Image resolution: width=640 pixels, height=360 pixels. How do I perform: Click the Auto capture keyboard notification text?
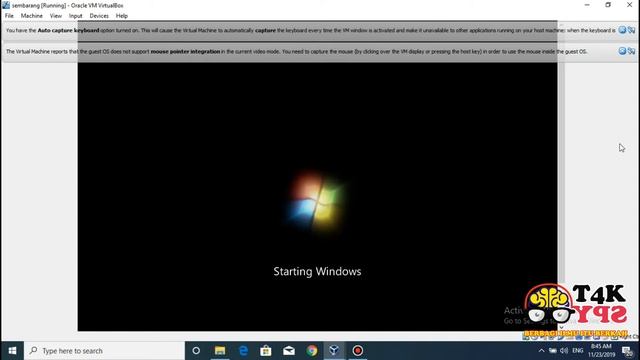(310, 30)
